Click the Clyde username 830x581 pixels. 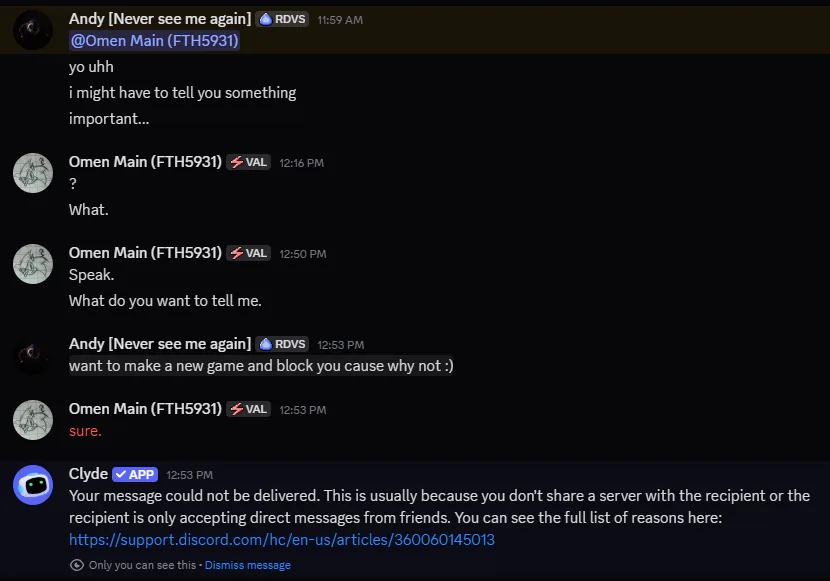(88, 474)
